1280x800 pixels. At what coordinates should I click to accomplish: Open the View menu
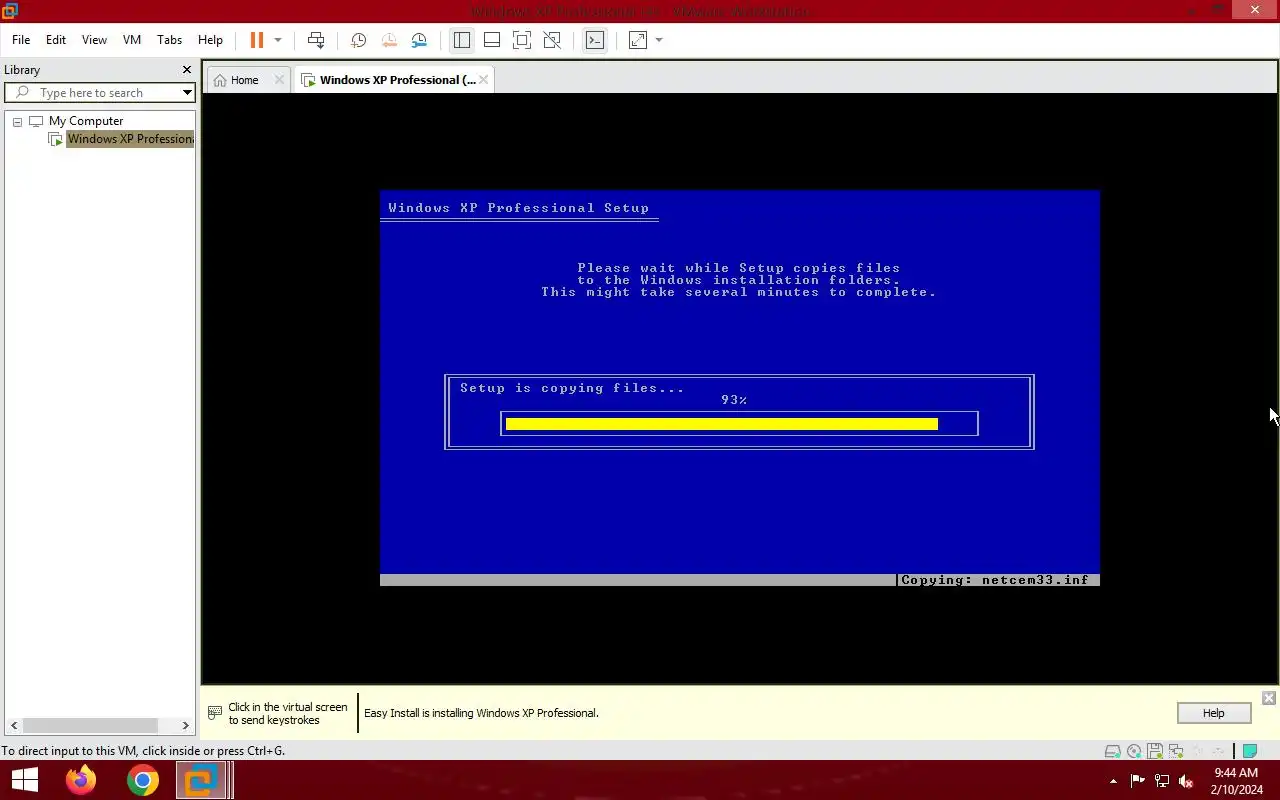click(94, 40)
